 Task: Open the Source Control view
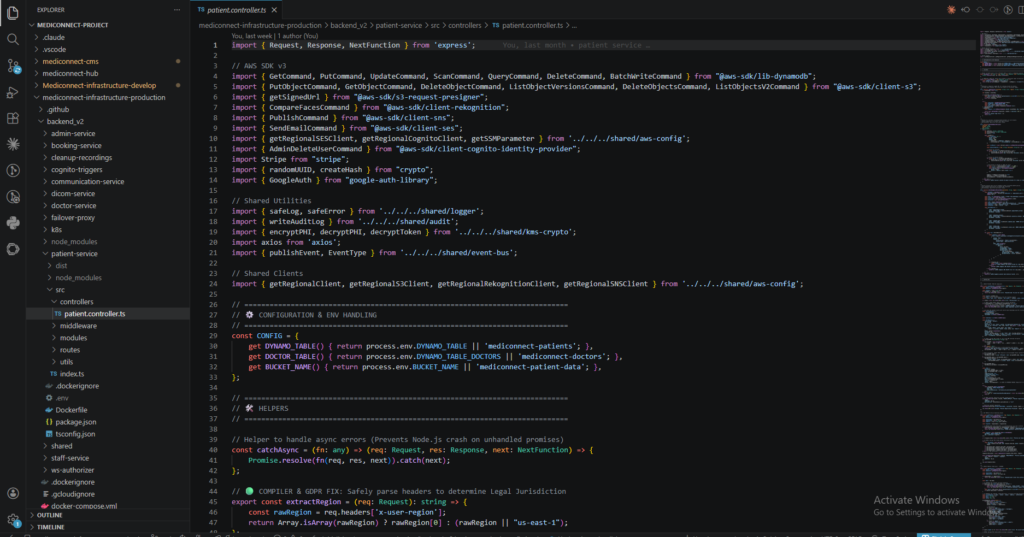coord(12,66)
